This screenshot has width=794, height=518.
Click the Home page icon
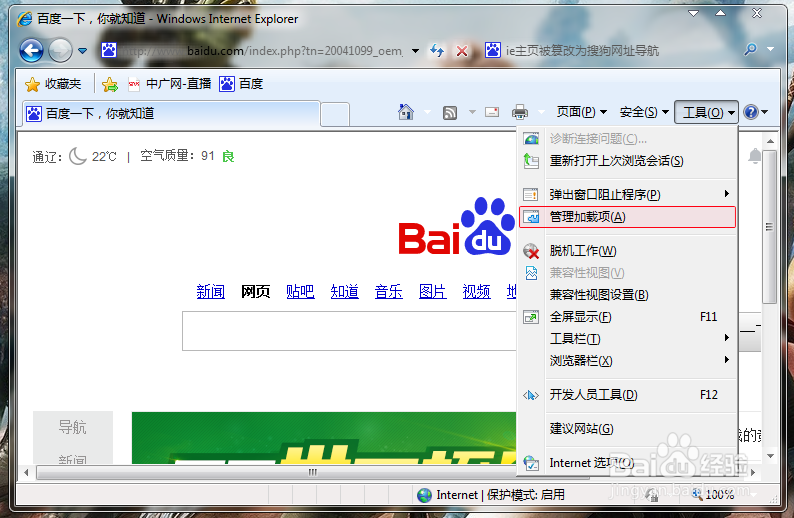406,112
